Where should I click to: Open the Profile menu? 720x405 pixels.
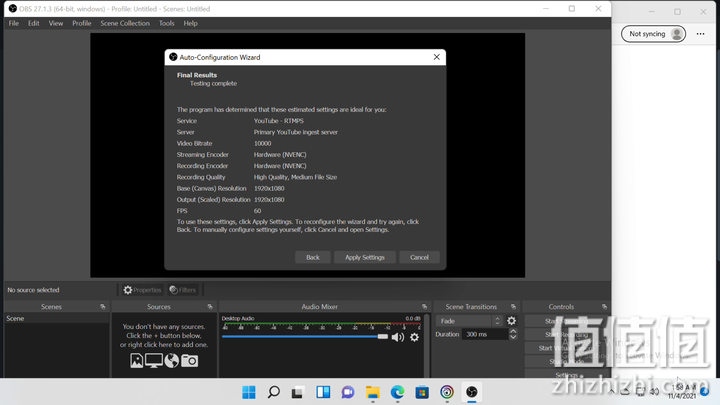(81, 23)
